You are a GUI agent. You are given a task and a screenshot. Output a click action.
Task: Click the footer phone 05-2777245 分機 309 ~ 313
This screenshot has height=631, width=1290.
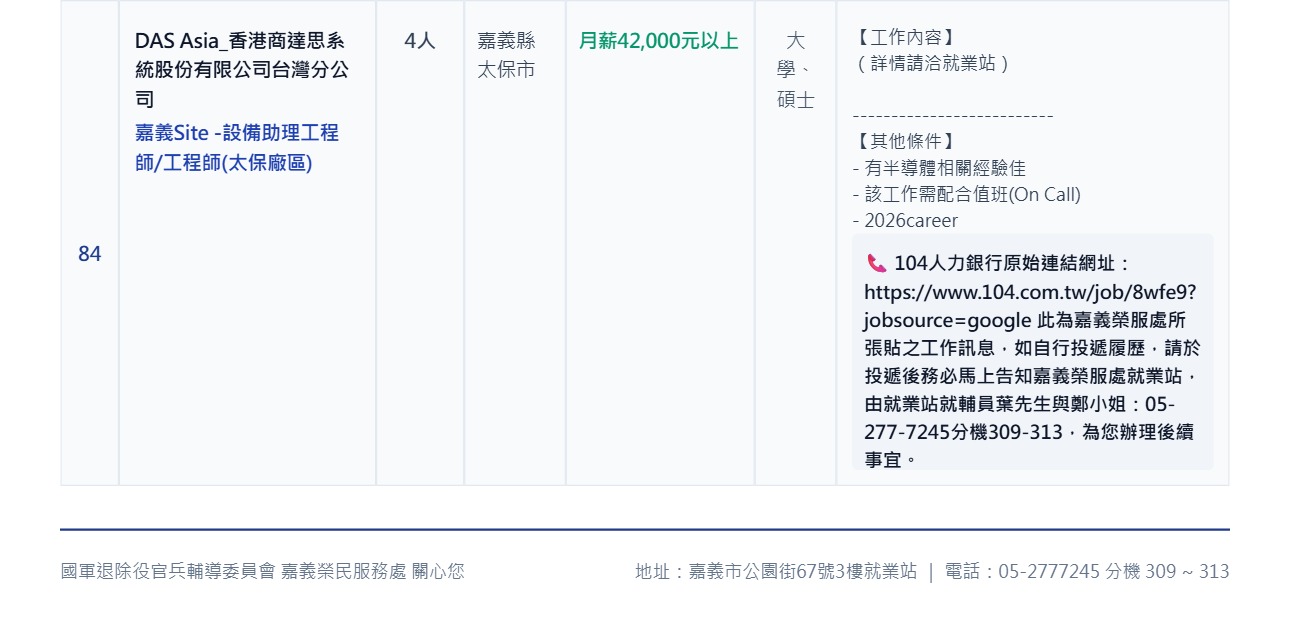pos(1114,571)
